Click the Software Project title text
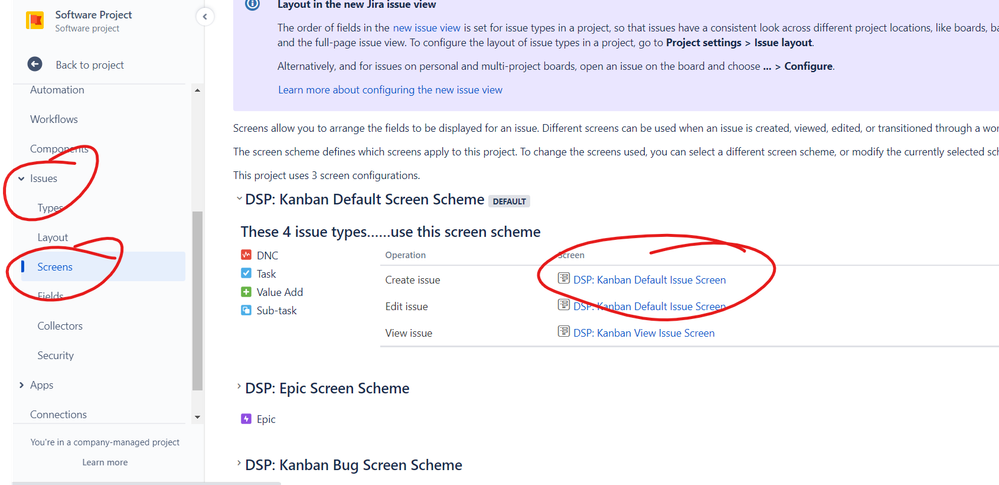The width and height of the screenshot is (999, 485). pyautogui.click(x=94, y=15)
